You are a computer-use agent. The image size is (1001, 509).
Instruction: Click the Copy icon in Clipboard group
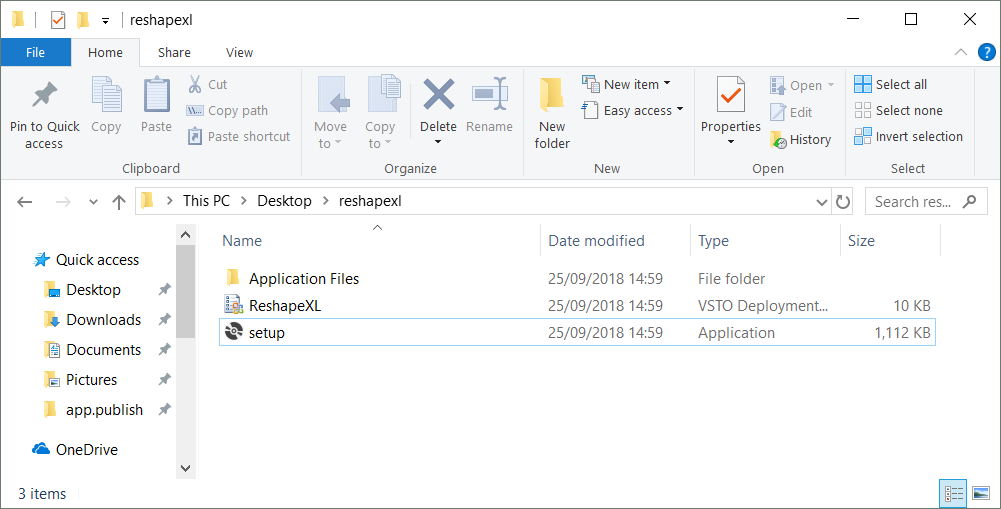(106, 96)
